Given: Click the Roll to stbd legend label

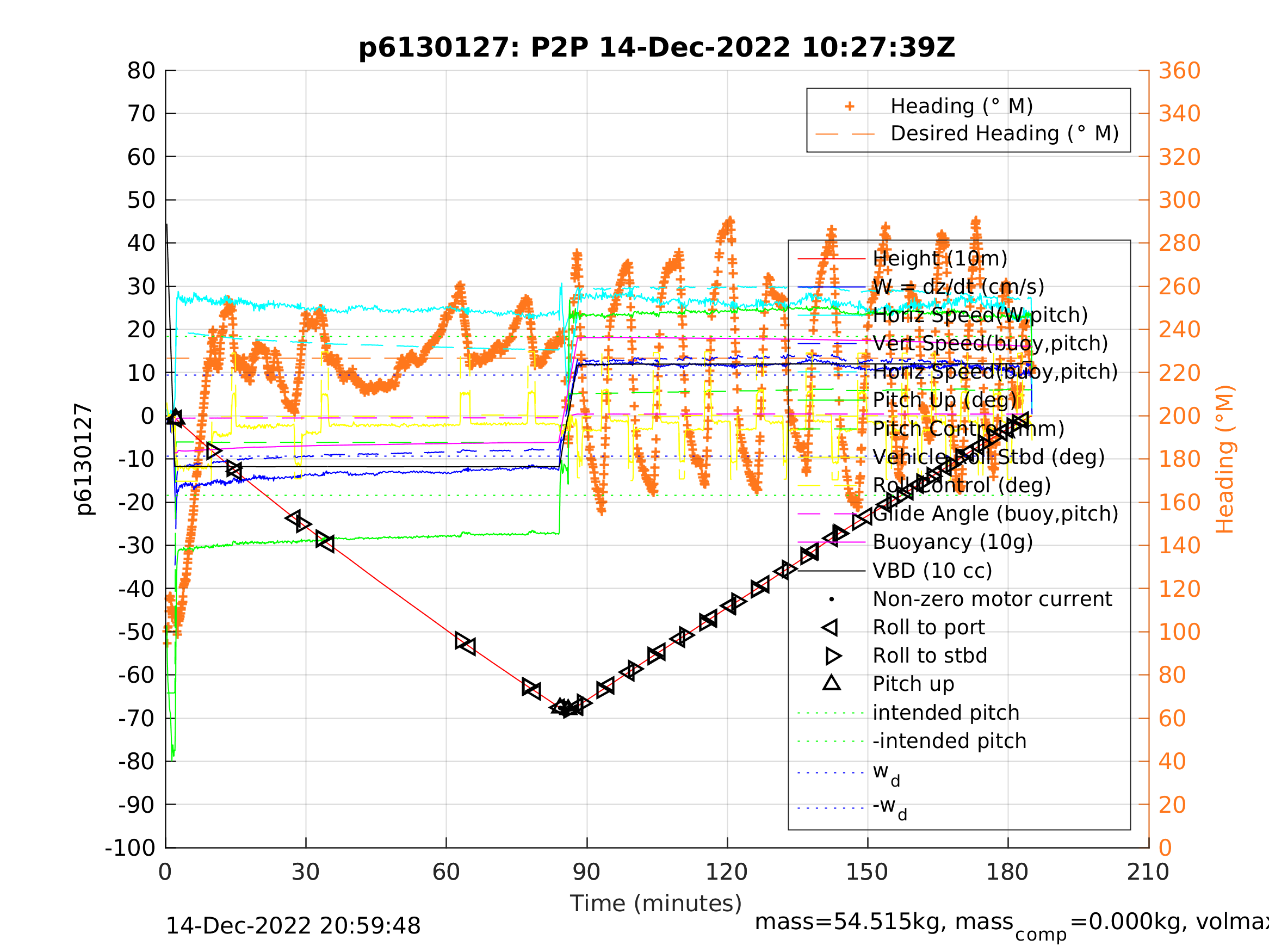Looking at the screenshot, I should point(930,656).
